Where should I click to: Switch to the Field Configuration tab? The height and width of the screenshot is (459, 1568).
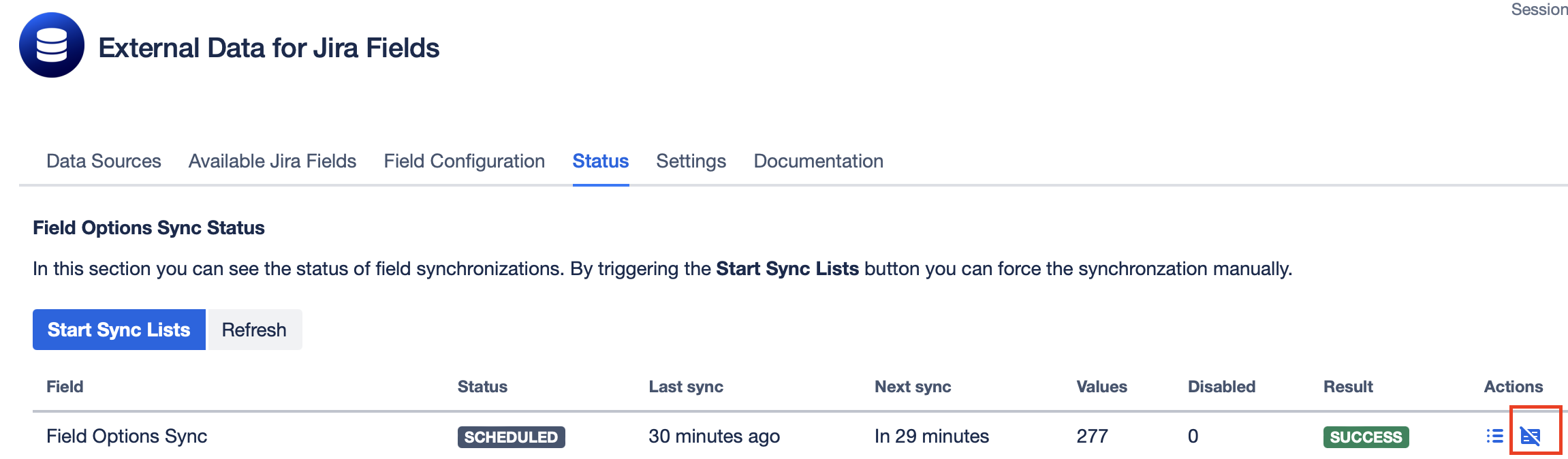point(464,161)
